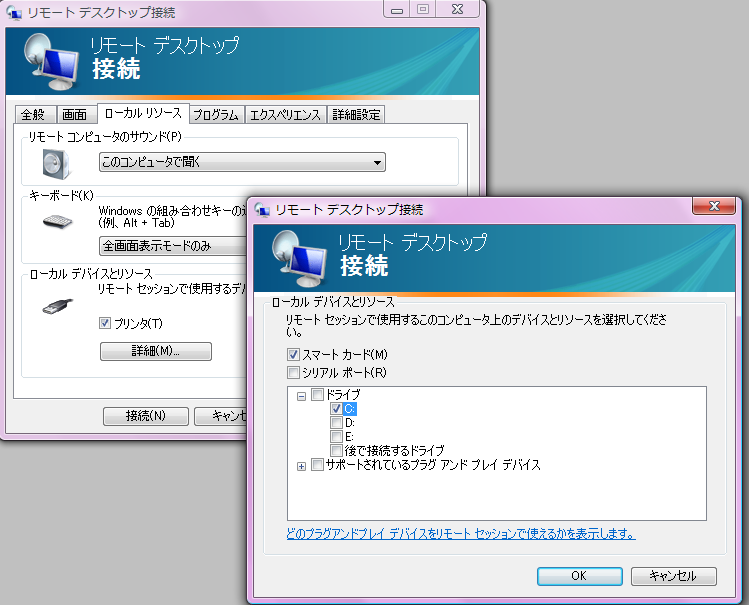Select the ドライブ tree label

[x=342, y=394]
